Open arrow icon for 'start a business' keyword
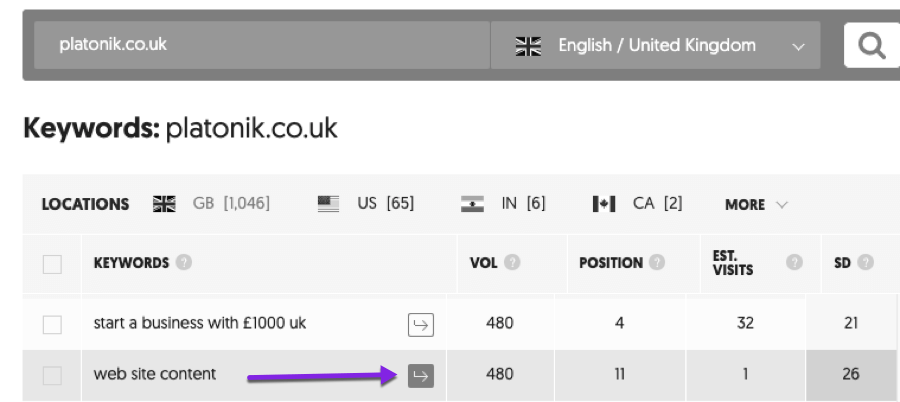The height and width of the screenshot is (402, 900). [x=421, y=324]
